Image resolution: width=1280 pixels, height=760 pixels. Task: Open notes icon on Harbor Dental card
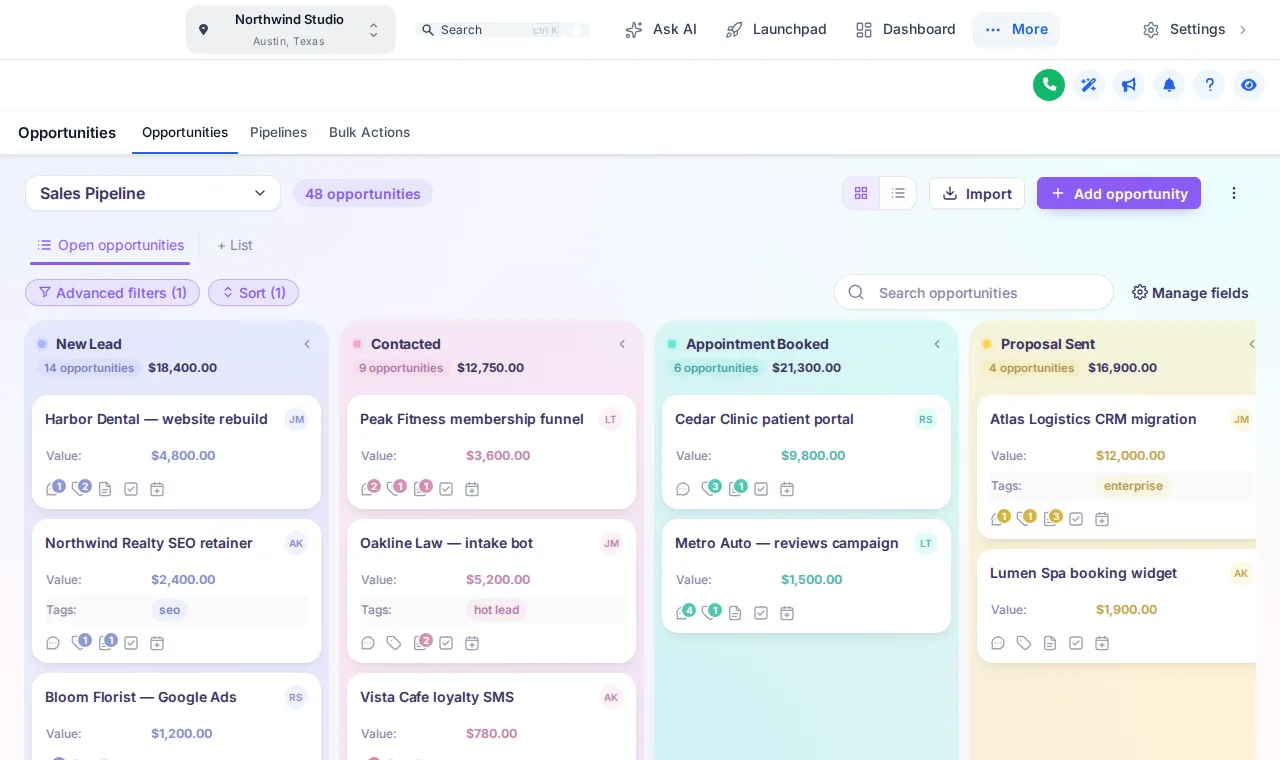pyautogui.click(x=105, y=489)
